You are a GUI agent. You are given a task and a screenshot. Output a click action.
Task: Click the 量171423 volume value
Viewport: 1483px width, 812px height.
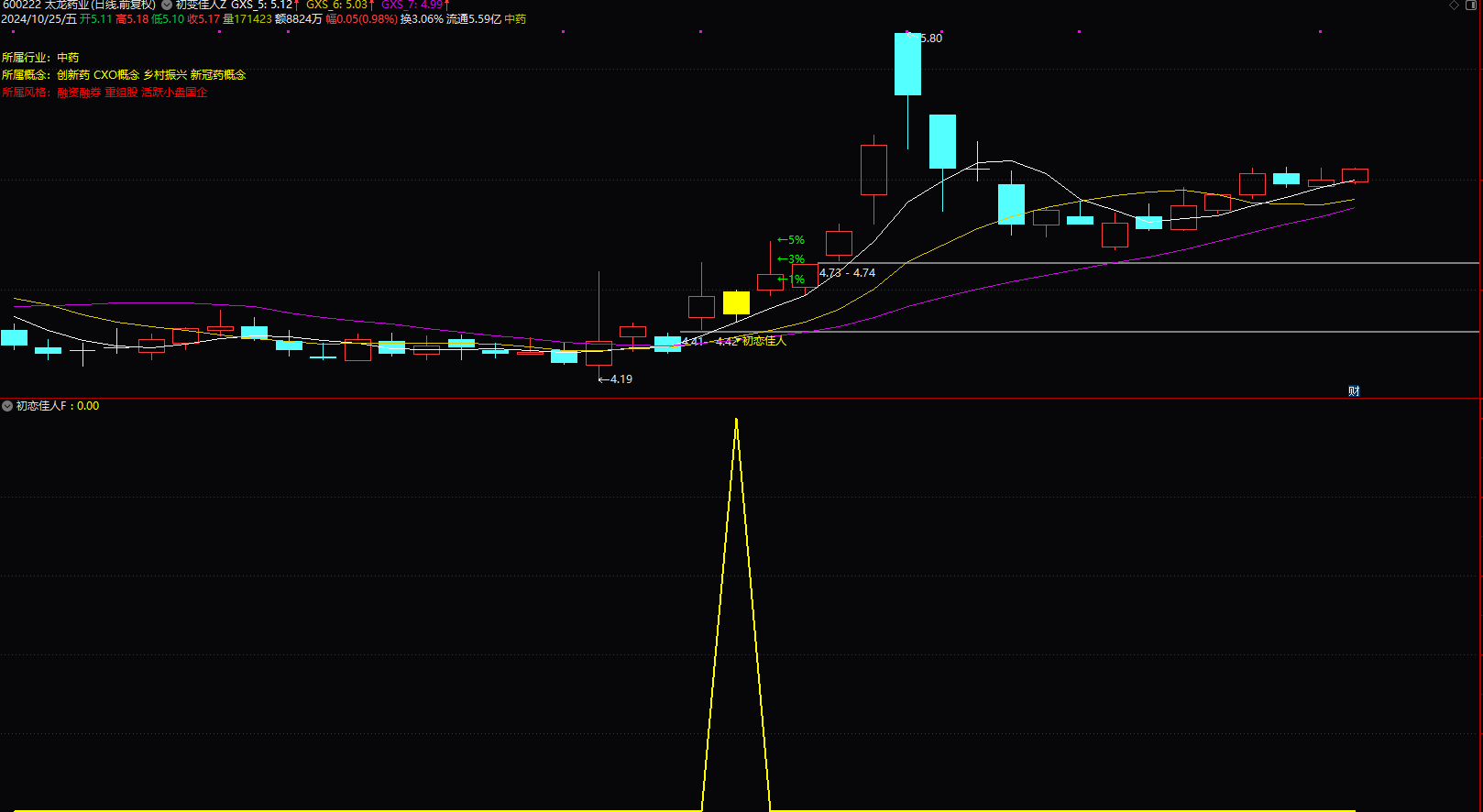[247, 19]
